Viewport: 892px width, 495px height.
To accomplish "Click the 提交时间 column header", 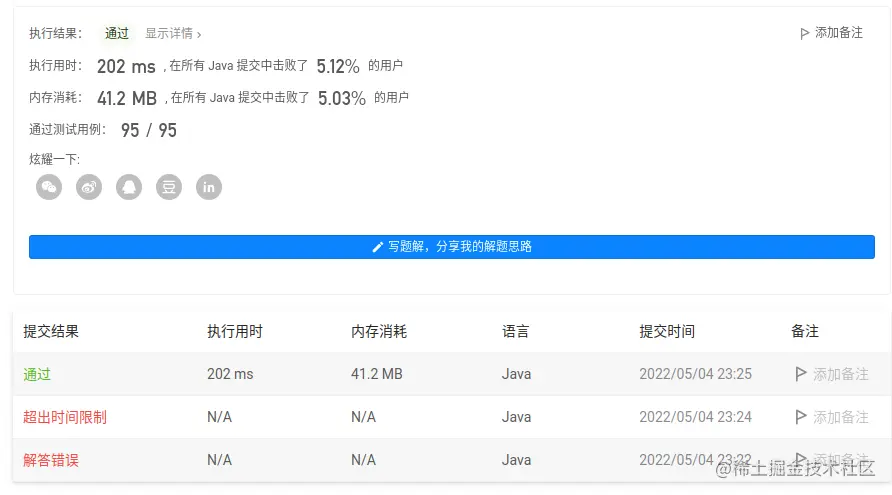I will [667, 331].
